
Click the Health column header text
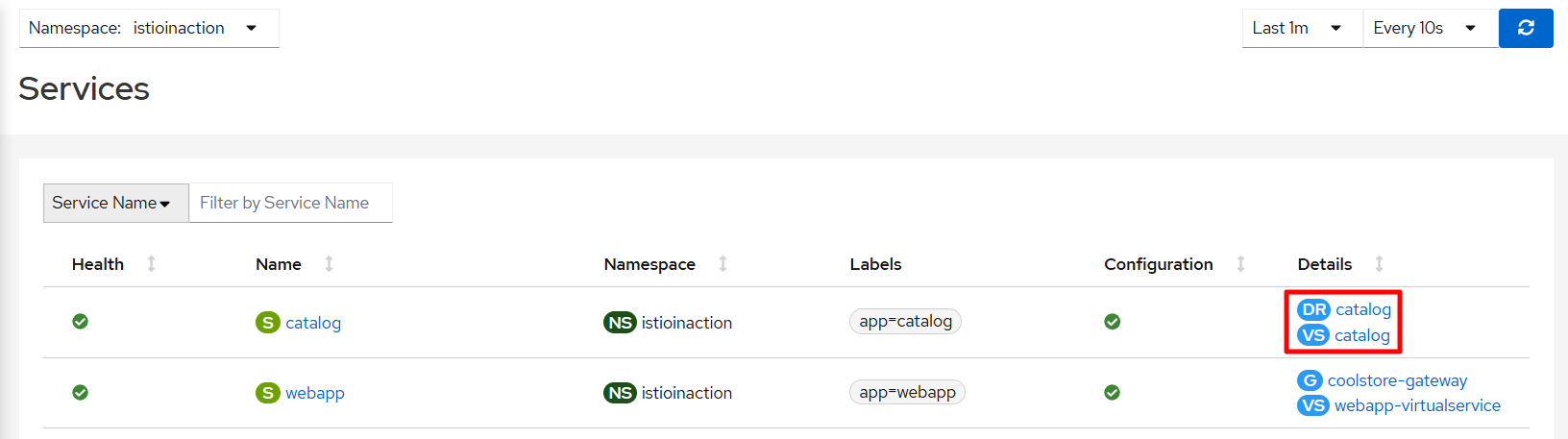coord(98,264)
